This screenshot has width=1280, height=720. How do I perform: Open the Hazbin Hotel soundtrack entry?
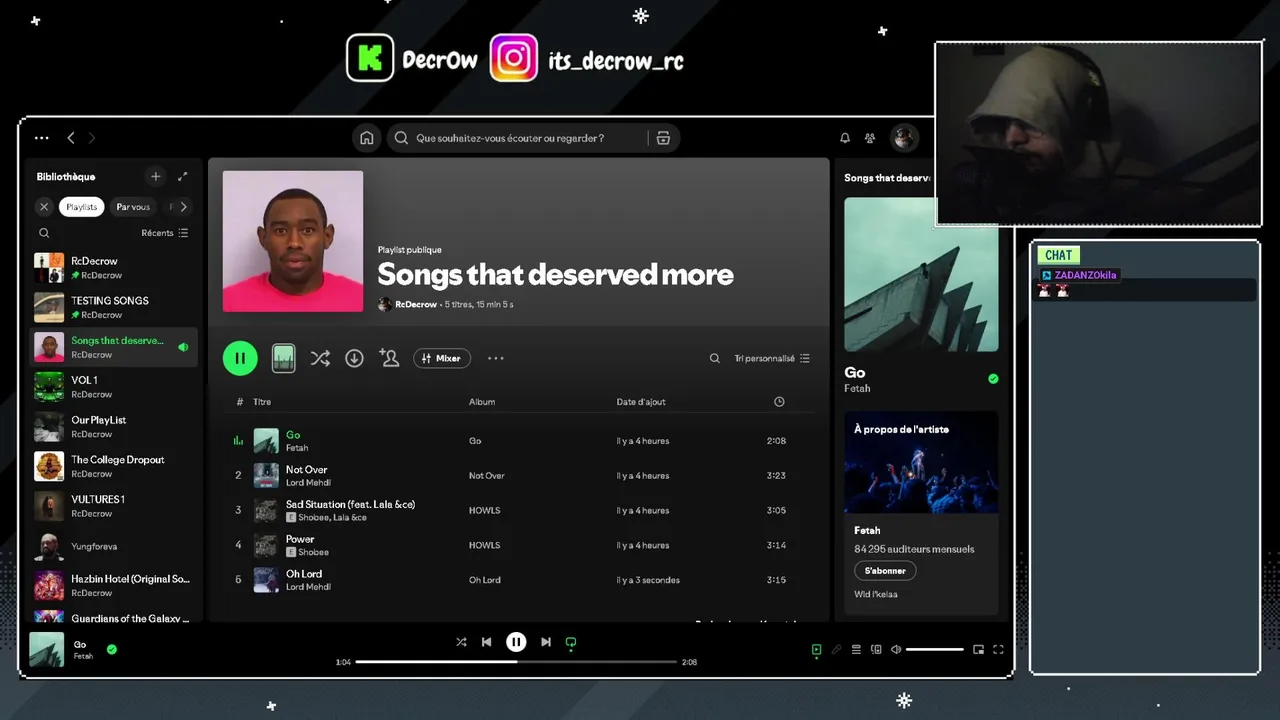(x=114, y=585)
